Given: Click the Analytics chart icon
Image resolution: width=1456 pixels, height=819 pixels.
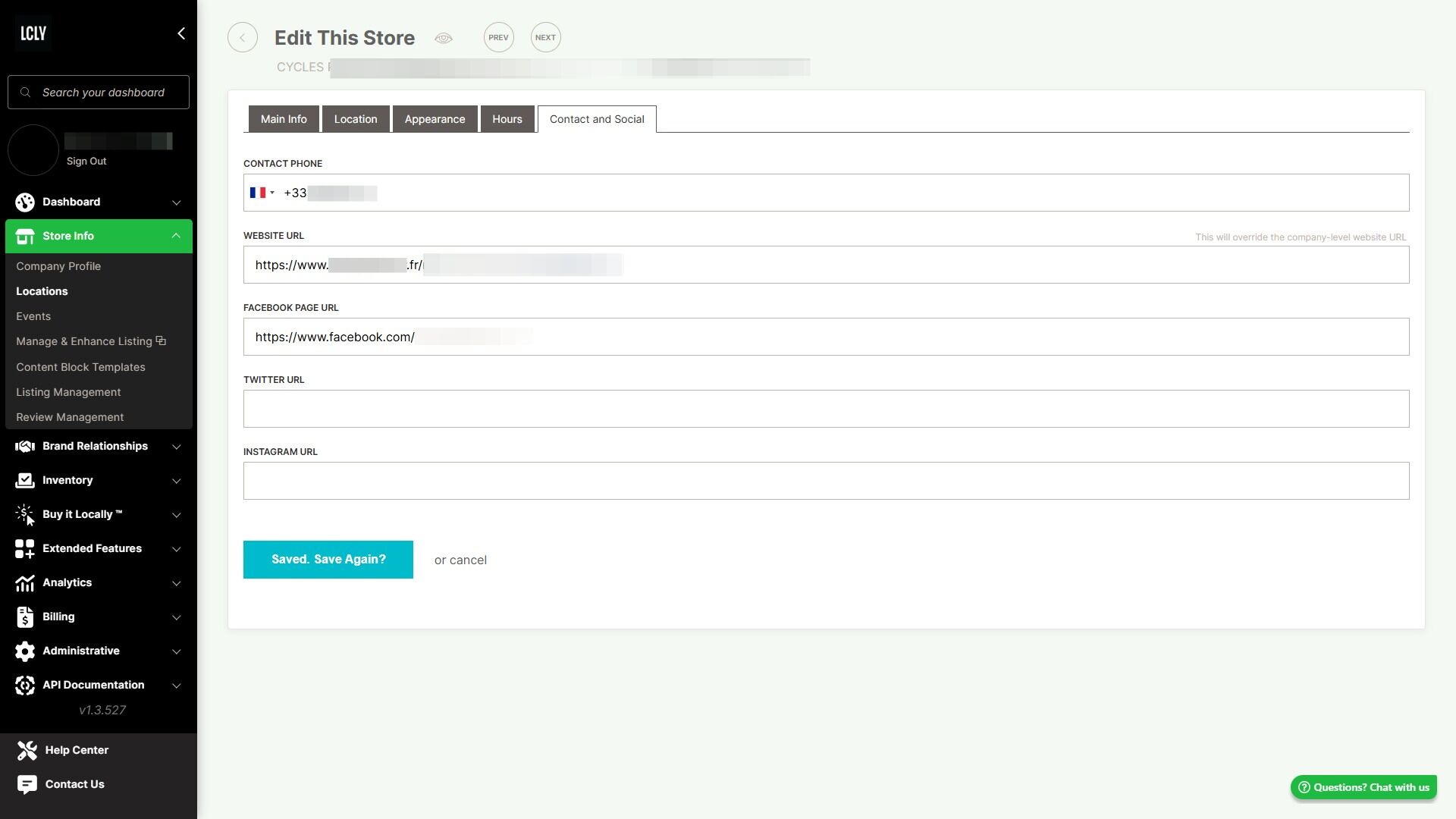Looking at the screenshot, I should coord(25,583).
